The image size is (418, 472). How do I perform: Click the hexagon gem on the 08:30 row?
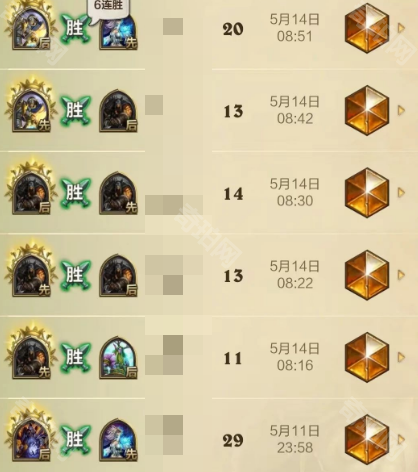[x=367, y=193]
